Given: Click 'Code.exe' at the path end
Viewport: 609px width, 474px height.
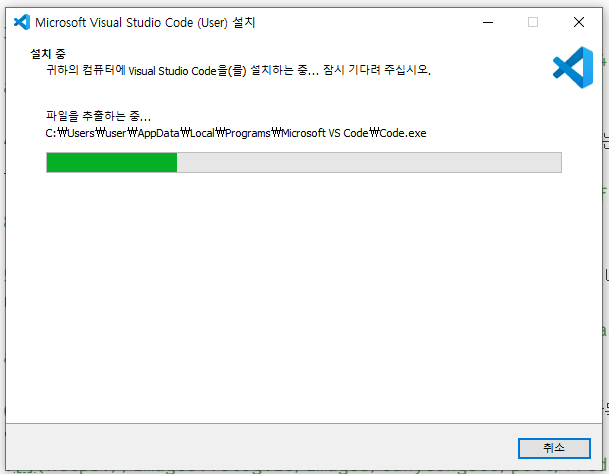Looking at the screenshot, I should point(403,133).
